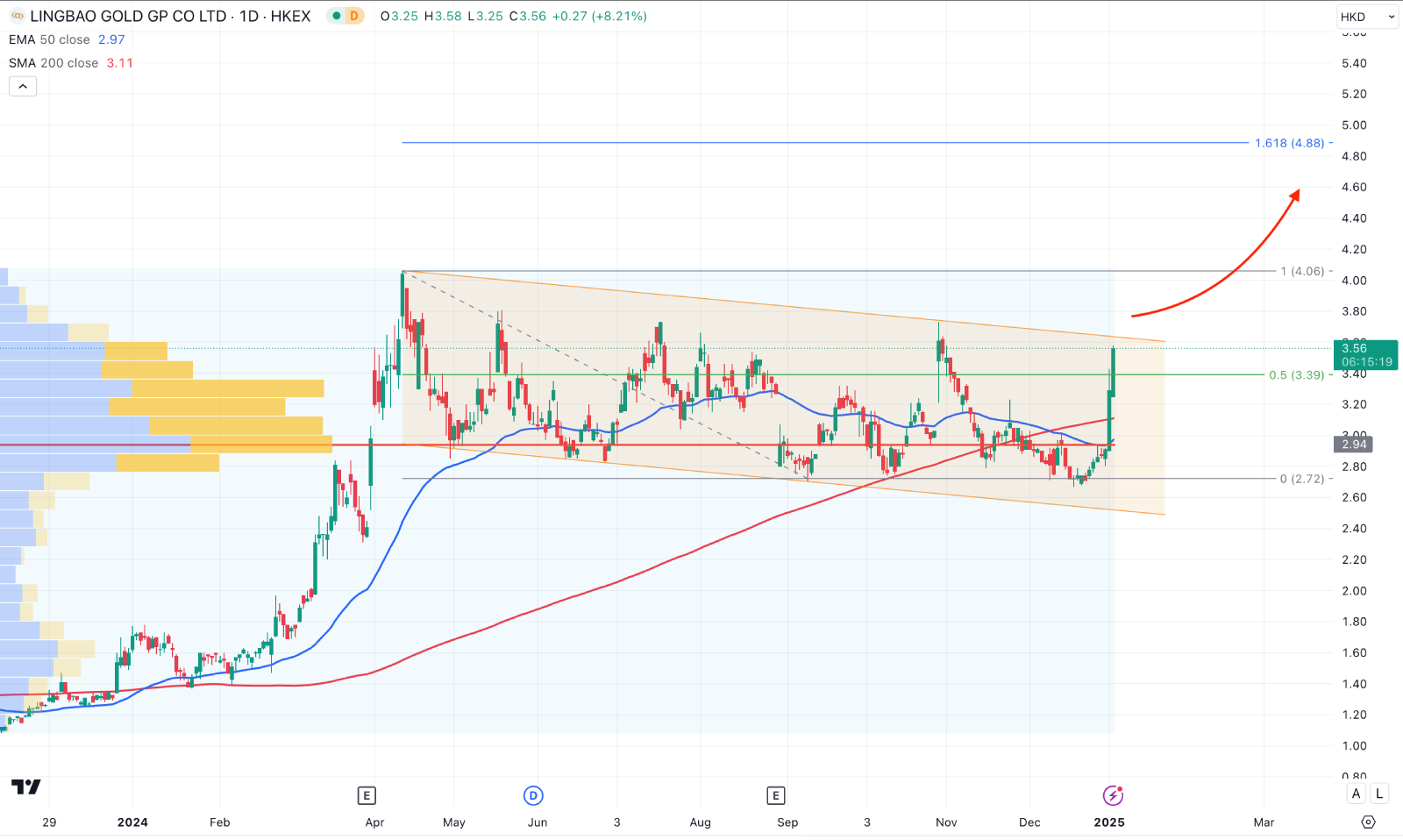Click the SMA value 3.11

(120, 63)
